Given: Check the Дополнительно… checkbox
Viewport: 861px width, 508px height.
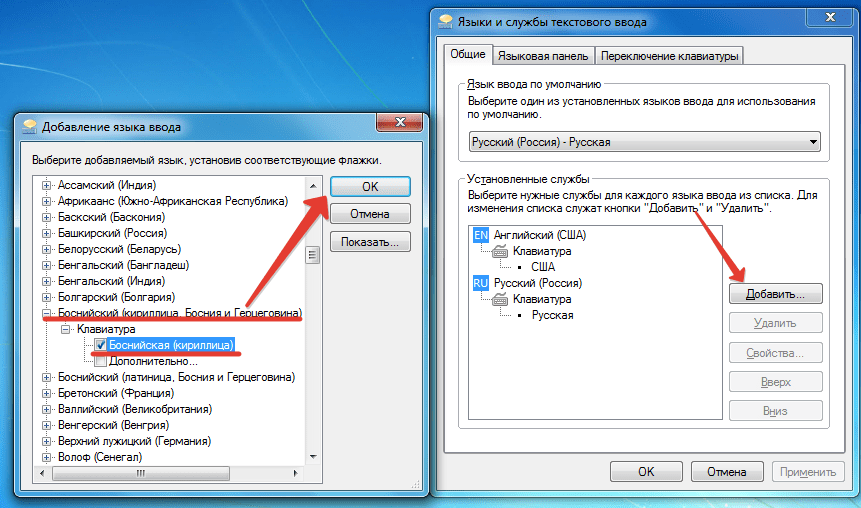Looking at the screenshot, I should coord(100,361).
